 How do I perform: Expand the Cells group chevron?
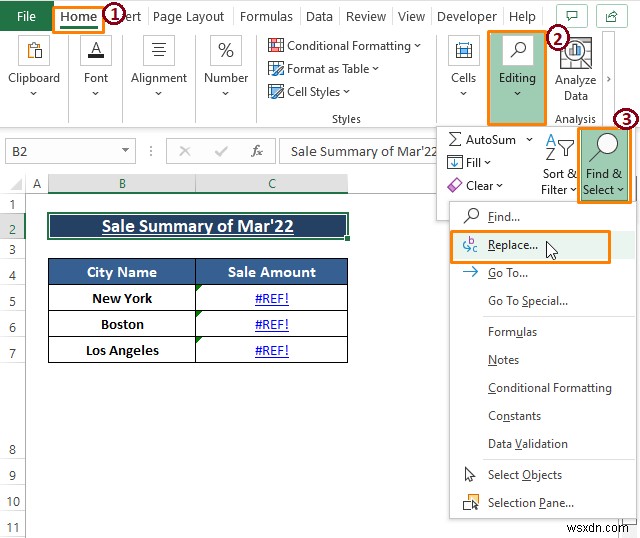tap(463, 93)
